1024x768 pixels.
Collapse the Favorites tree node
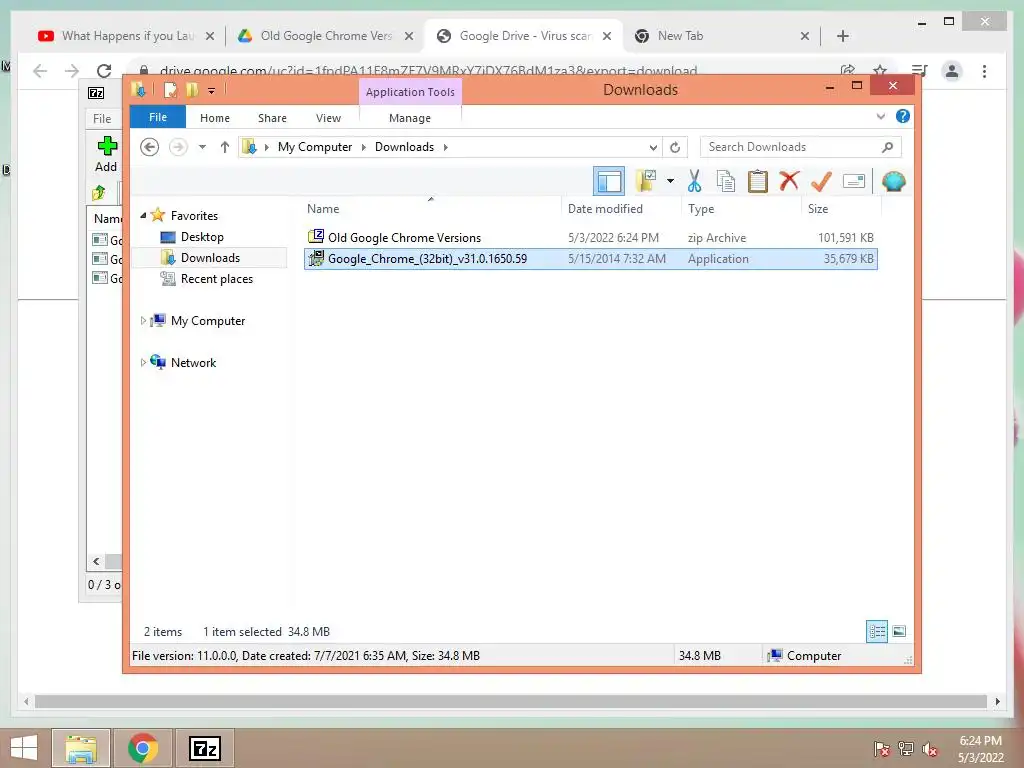pos(144,216)
